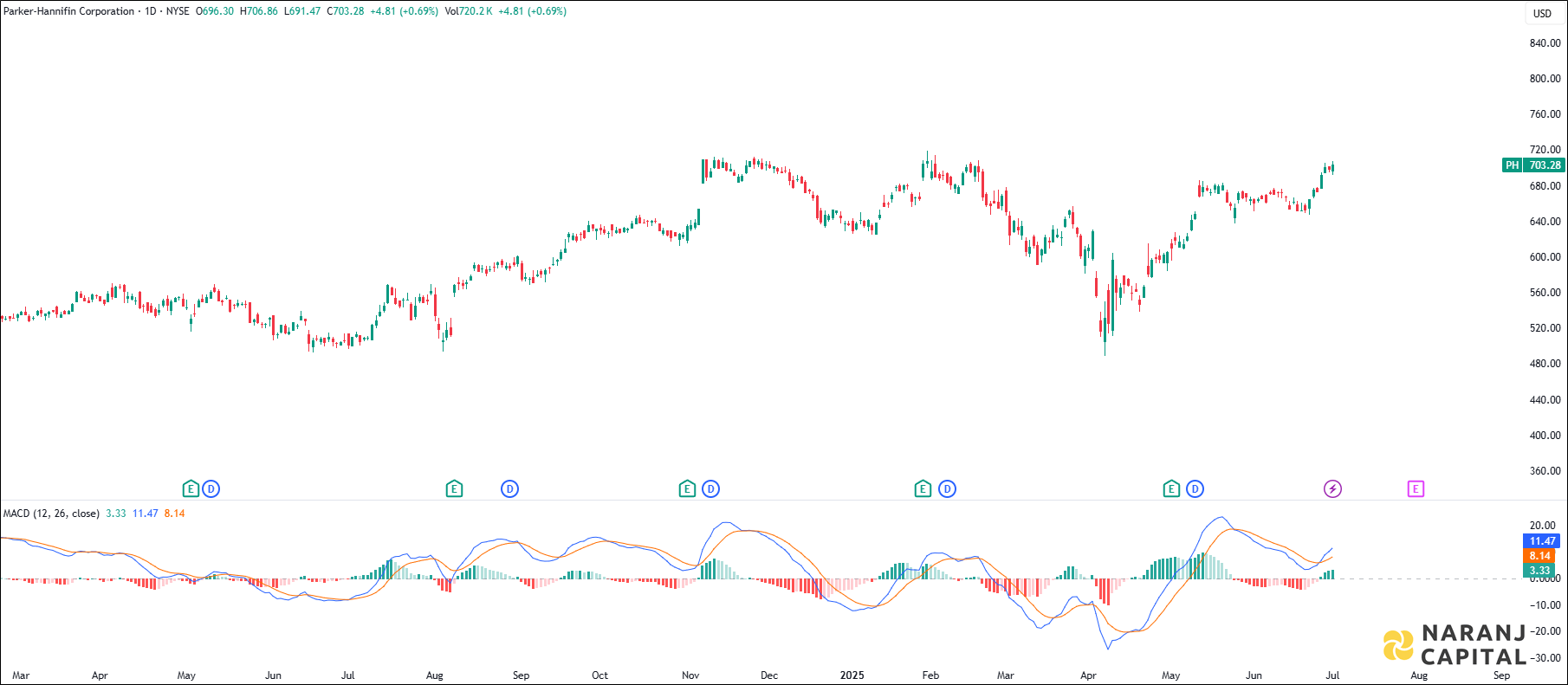Open the earnings E marker at August 2024
Screen dimensions: 1568x685
[454, 489]
